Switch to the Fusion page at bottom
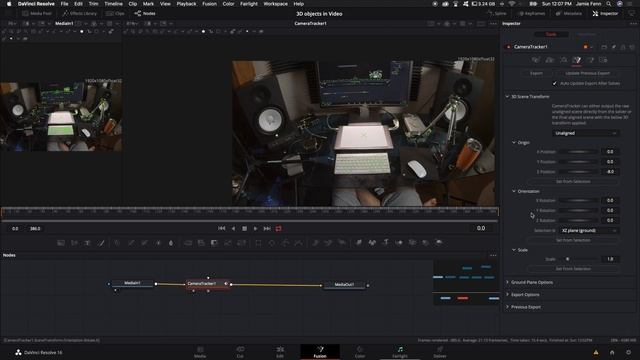 [320, 352]
